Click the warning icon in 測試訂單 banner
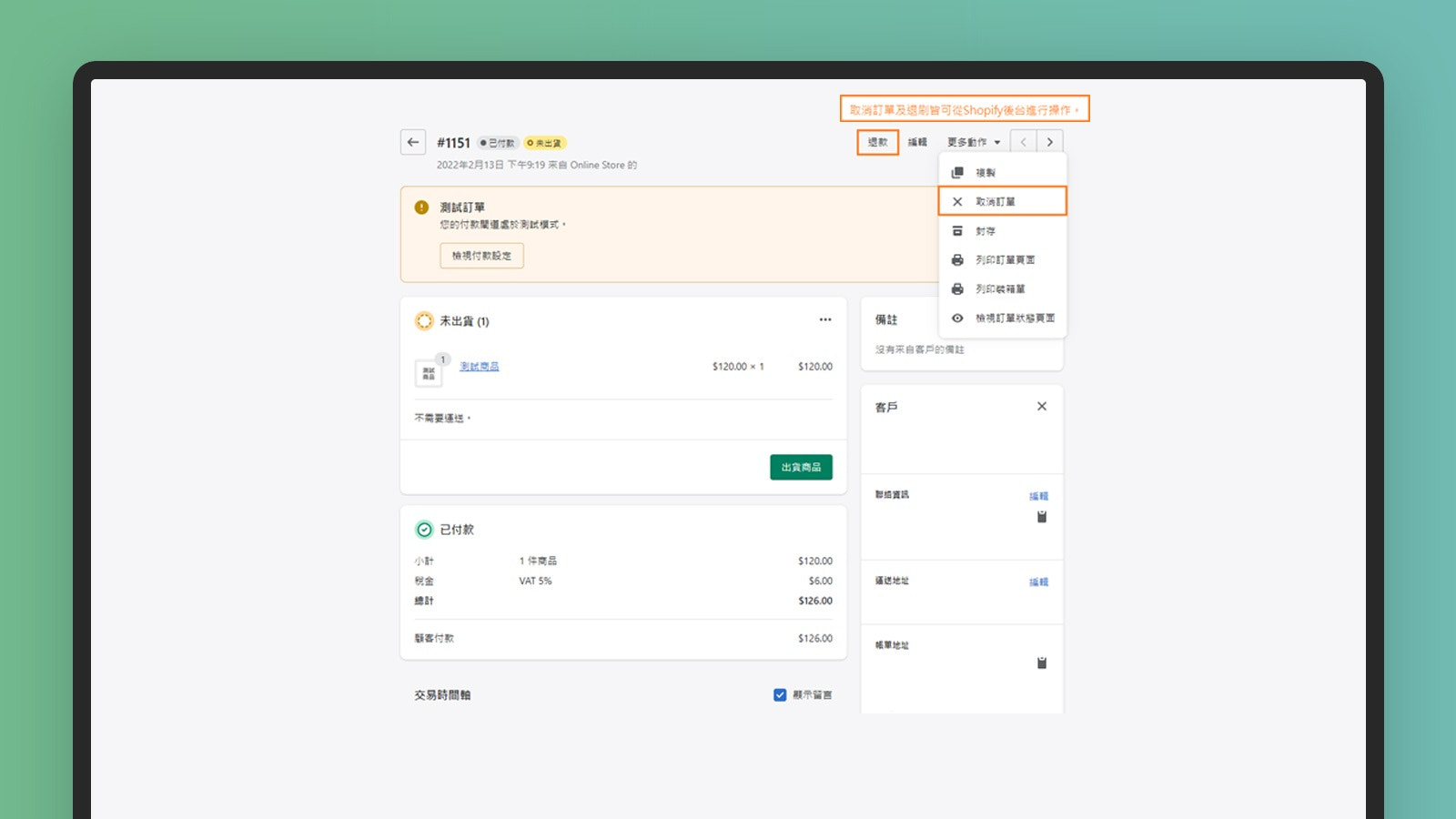 [x=421, y=207]
